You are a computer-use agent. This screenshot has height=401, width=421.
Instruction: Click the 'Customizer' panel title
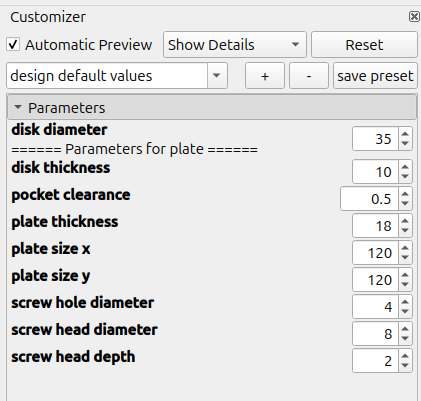(x=48, y=17)
